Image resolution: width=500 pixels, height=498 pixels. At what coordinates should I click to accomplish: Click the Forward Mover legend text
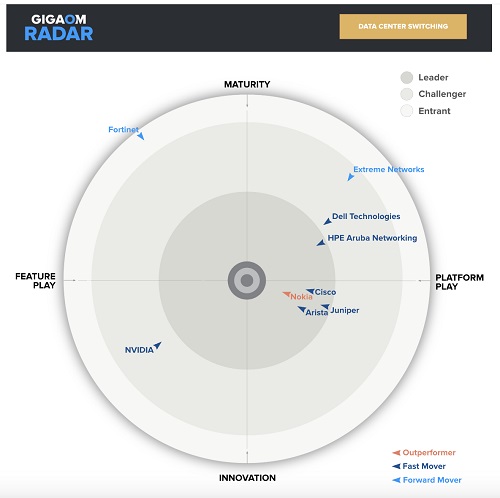(x=432, y=480)
